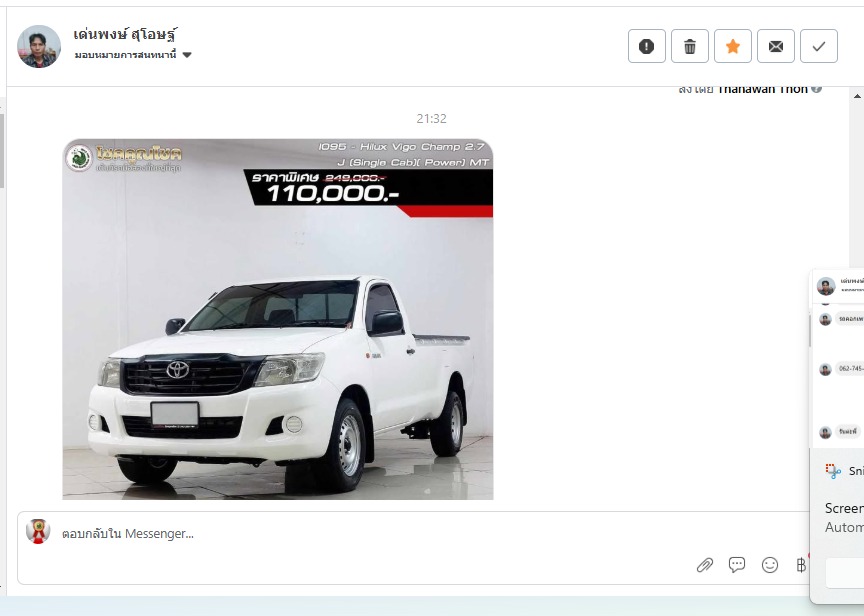Open the customer's profile picture

pos(39,46)
